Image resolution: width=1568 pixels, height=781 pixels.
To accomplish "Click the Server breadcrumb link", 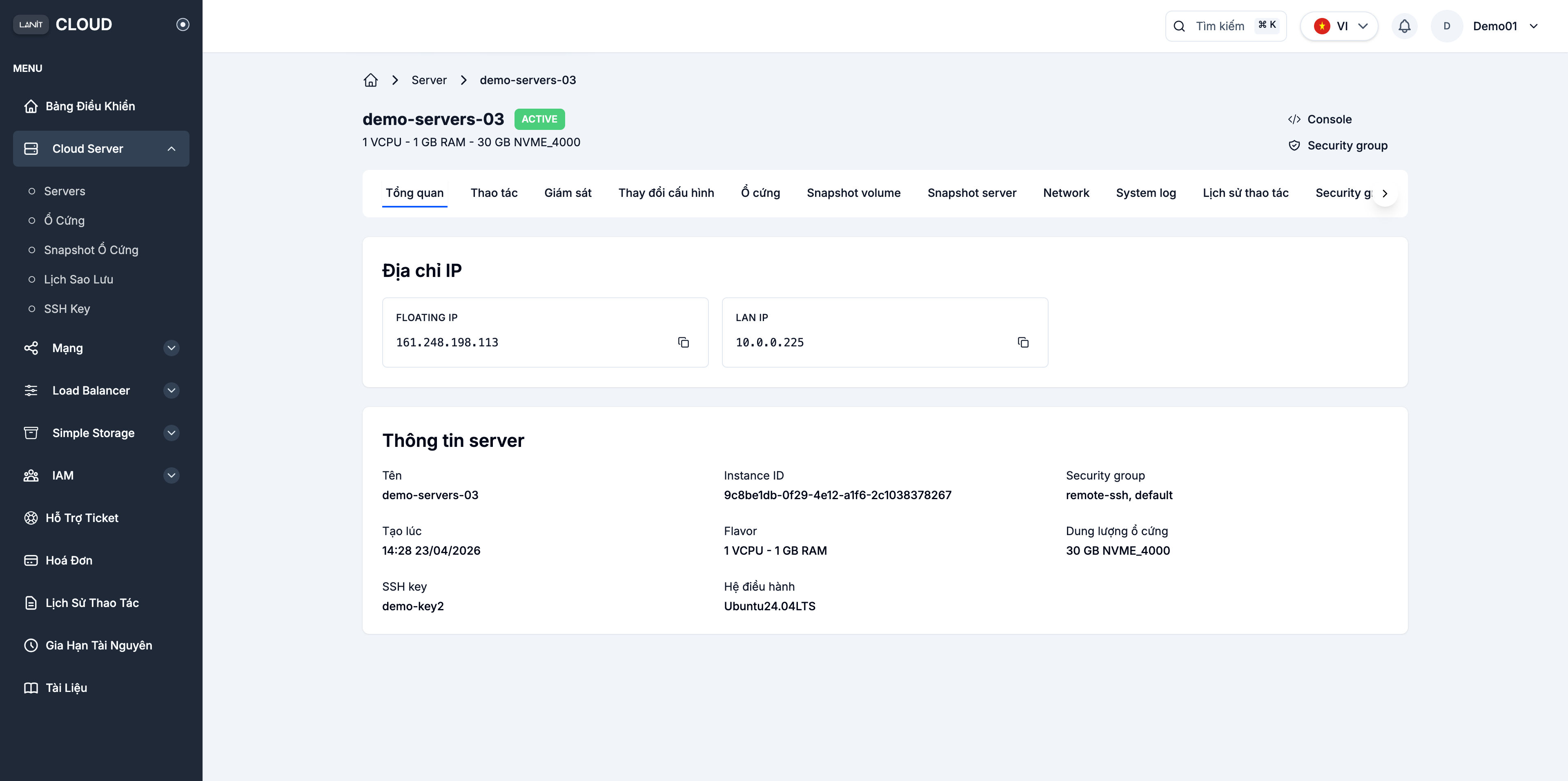I will 429,80.
